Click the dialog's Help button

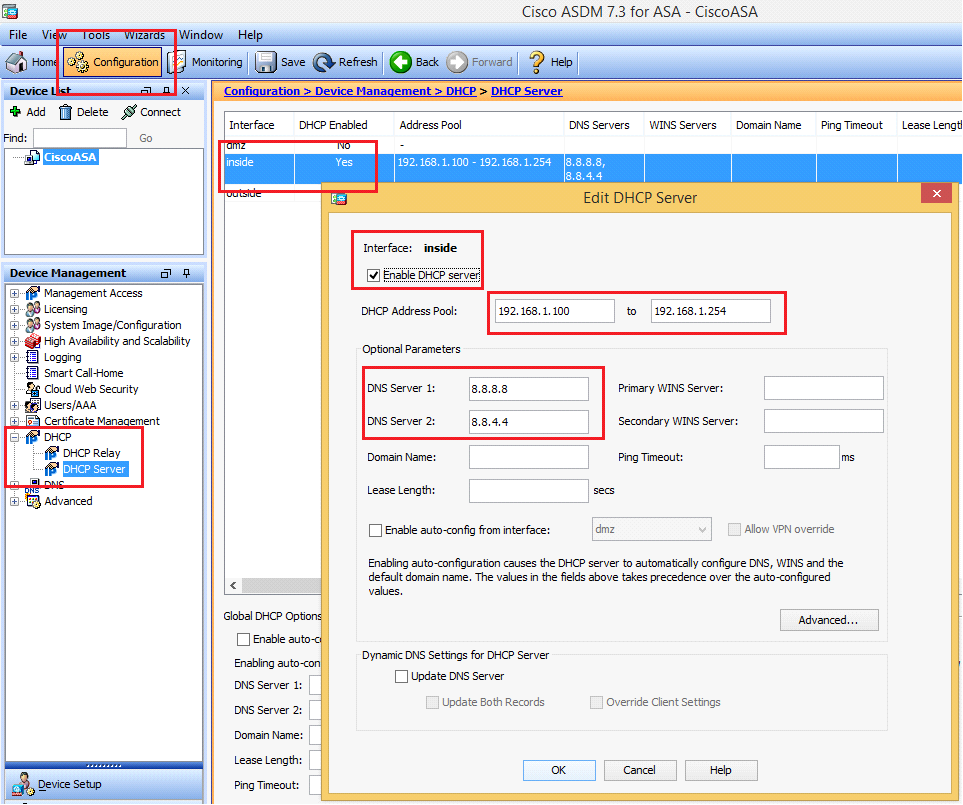[x=721, y=770]
